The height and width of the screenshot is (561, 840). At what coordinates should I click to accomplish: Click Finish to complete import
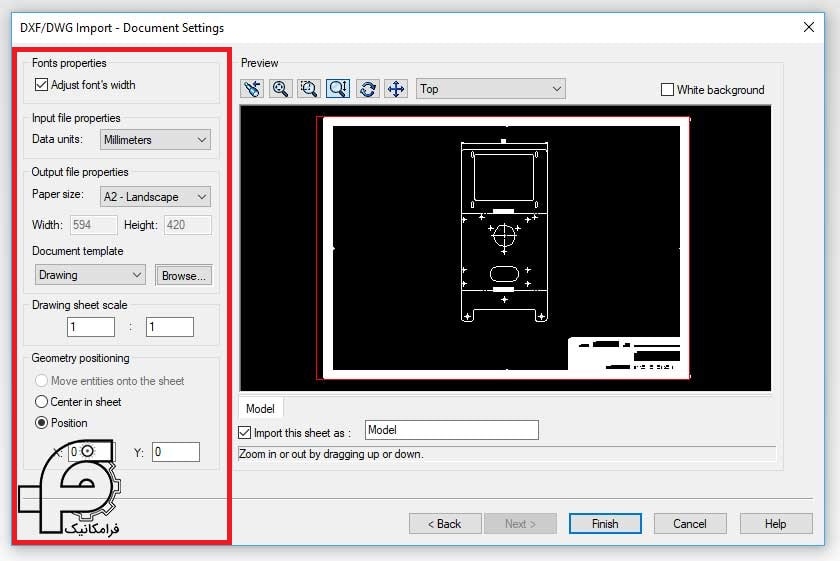point(605,523)
